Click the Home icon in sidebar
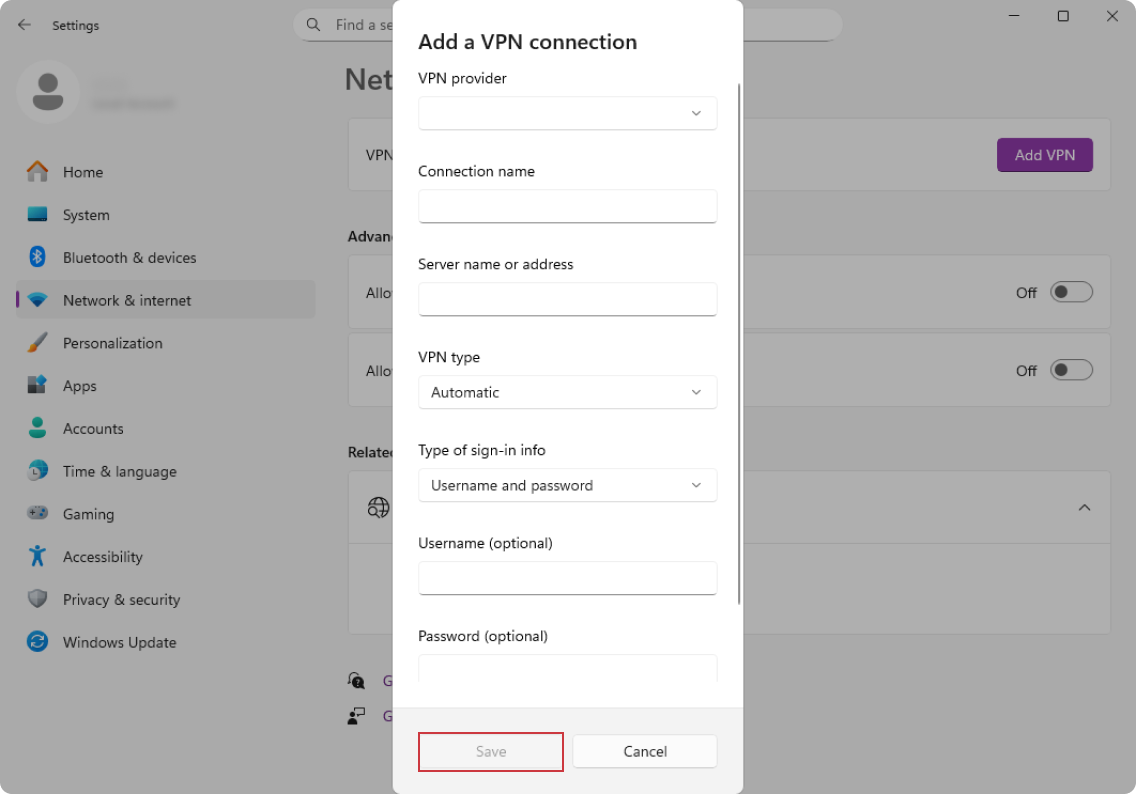 (x=37, y=172)
